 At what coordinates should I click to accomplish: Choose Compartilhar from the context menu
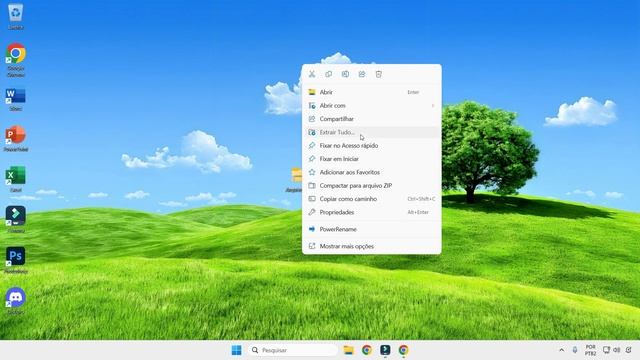[371, 119]
